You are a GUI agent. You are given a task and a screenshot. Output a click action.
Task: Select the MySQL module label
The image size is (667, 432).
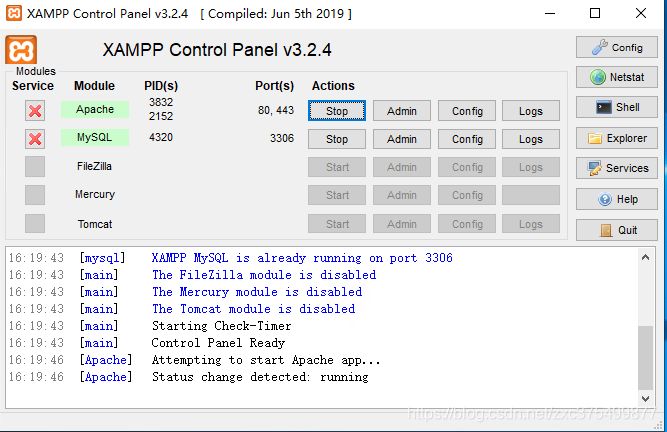95,137
